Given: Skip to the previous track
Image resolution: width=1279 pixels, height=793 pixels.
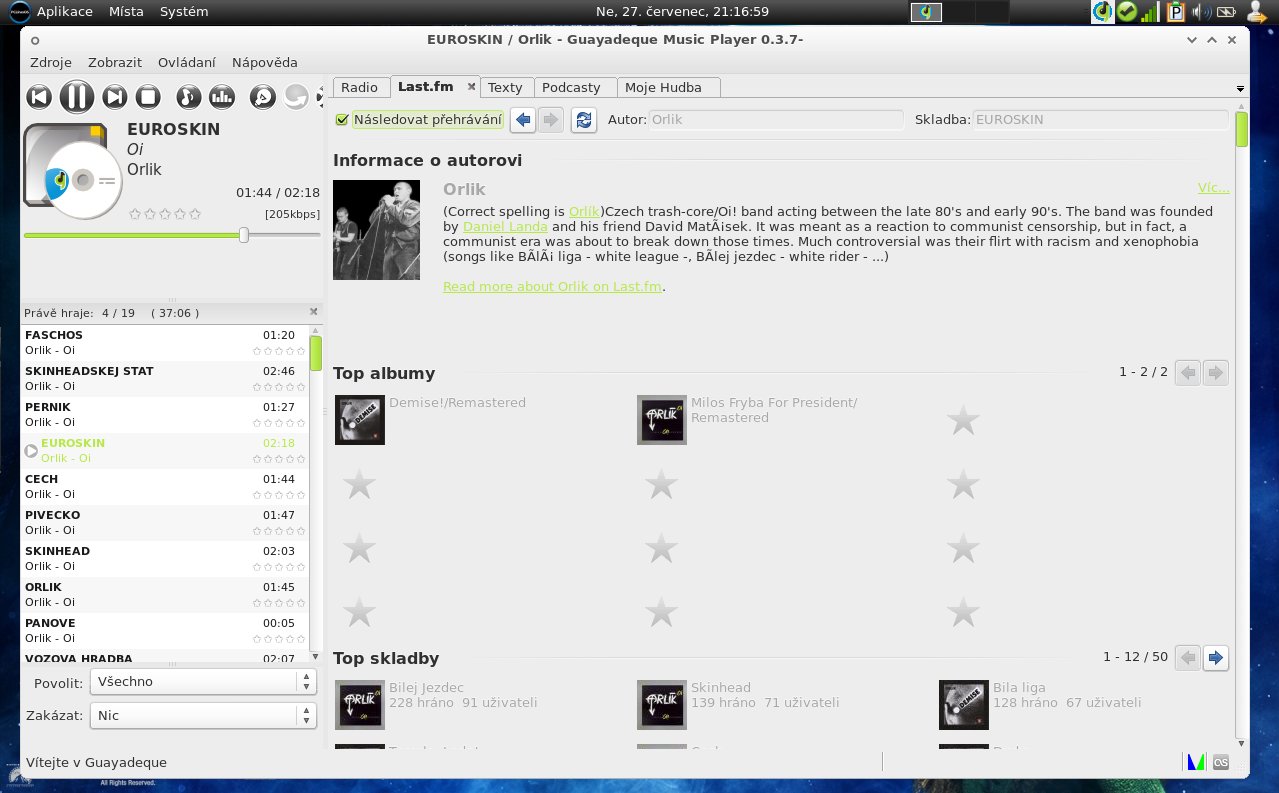Looking at the screenshot, I should tap(39, 97).
